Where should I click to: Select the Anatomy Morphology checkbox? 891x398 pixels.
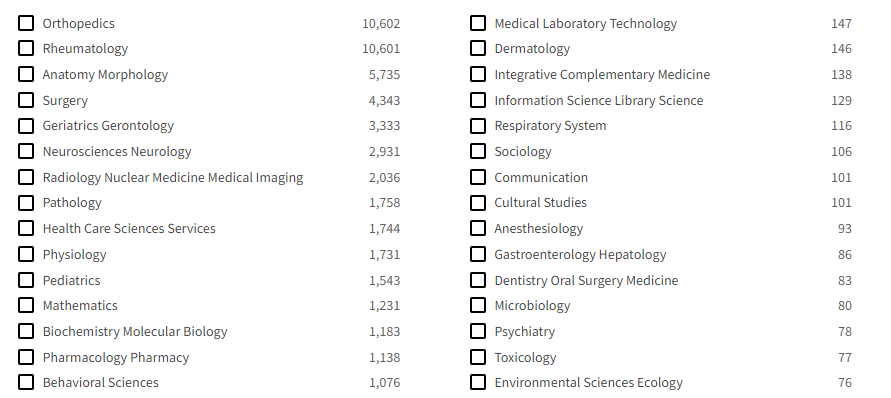pos(26,74)
